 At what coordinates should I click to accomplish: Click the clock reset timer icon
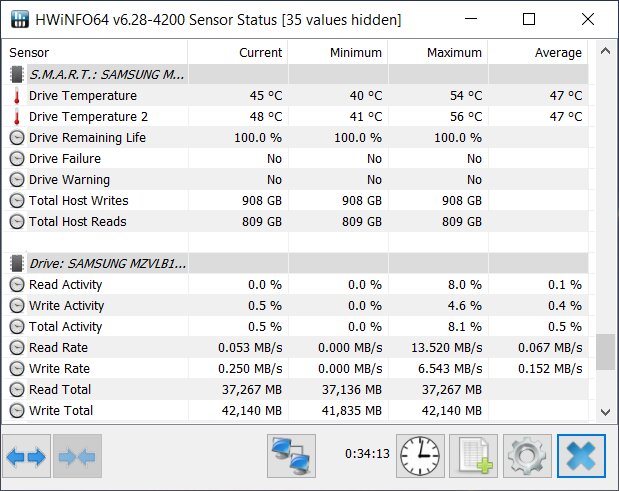click(x=420, y=456)
